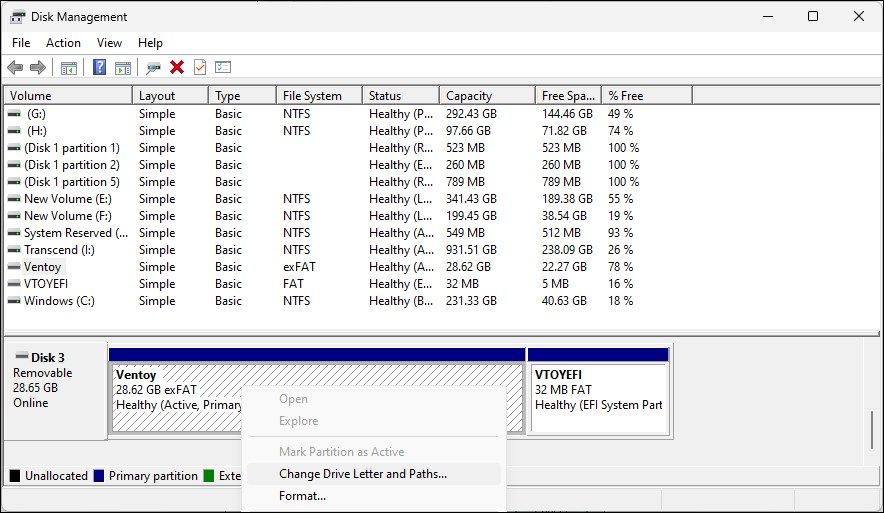Sort by the Capacity column header
884x513 pixels.
click(x=469, y=96)
